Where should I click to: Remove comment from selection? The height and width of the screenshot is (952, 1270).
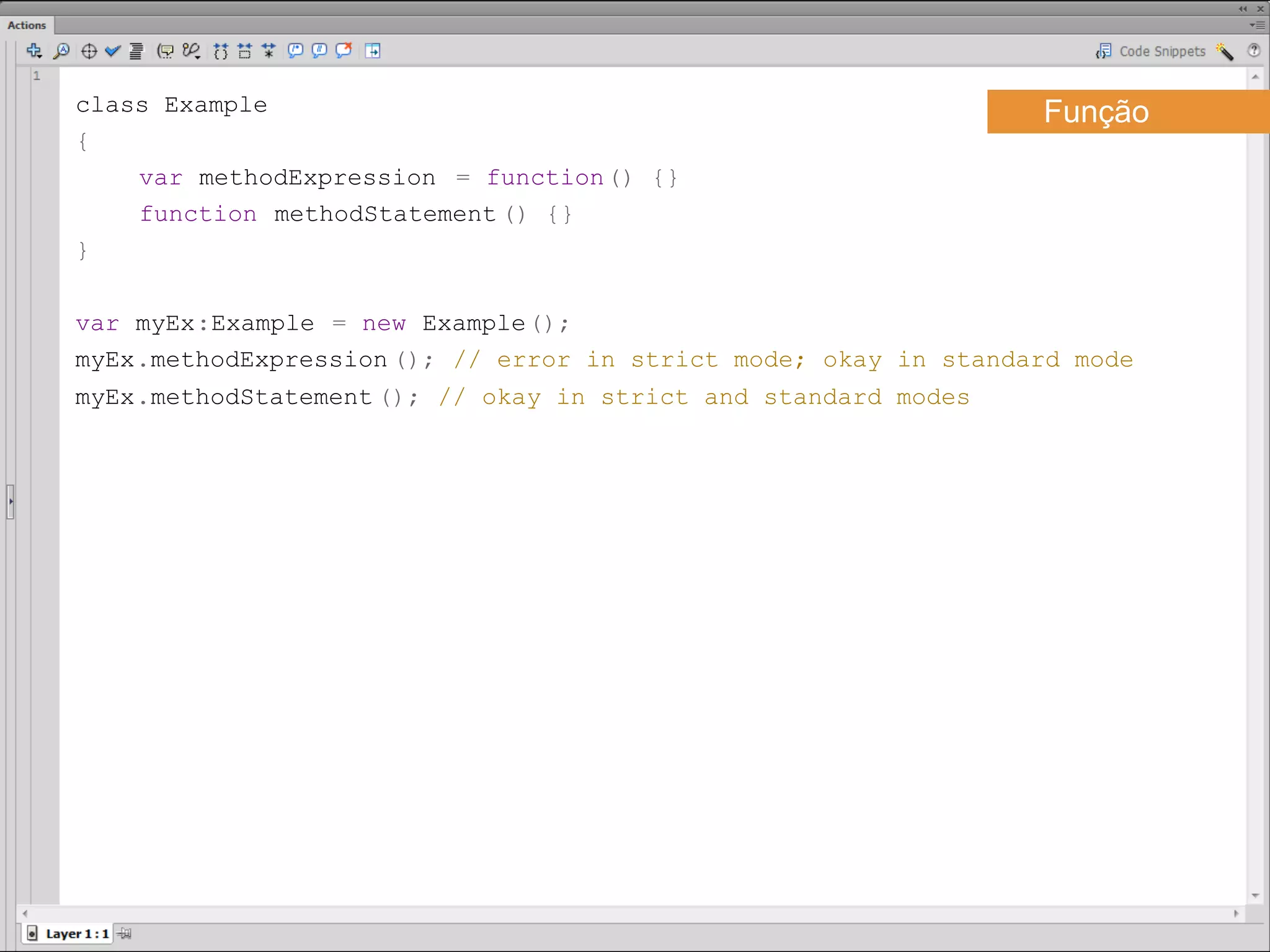click(x=344, y=50)
